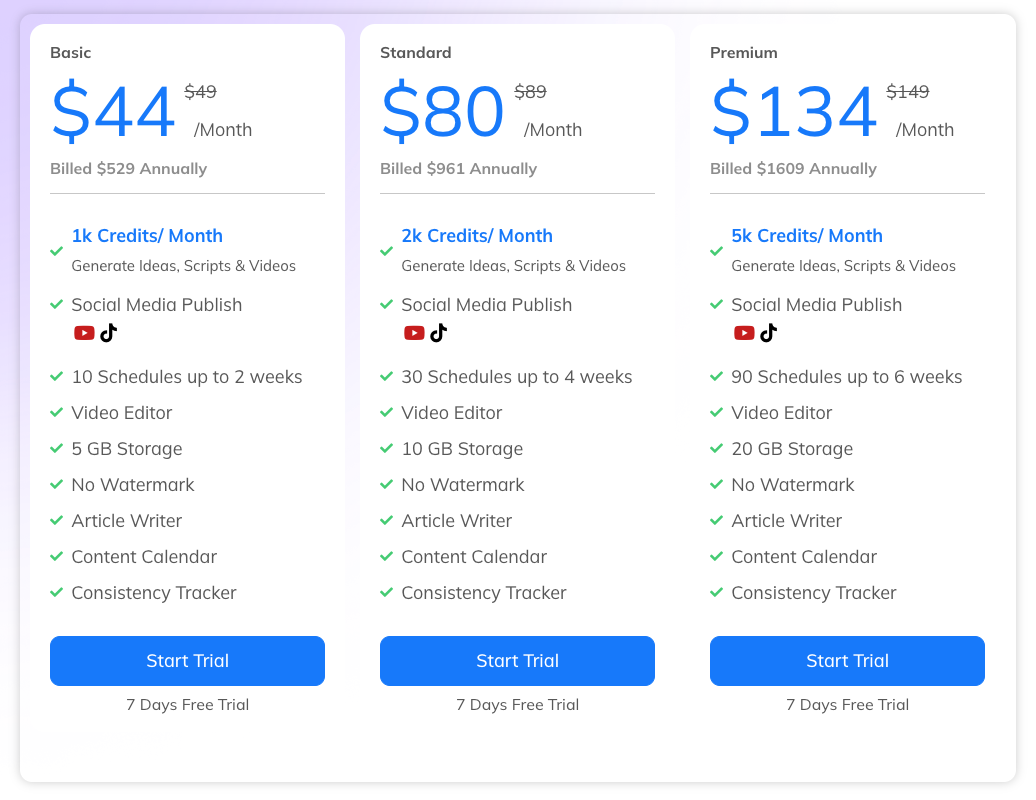Start Trial for the Premium plan
The image size is (1036, 800).
coord(847,661)
